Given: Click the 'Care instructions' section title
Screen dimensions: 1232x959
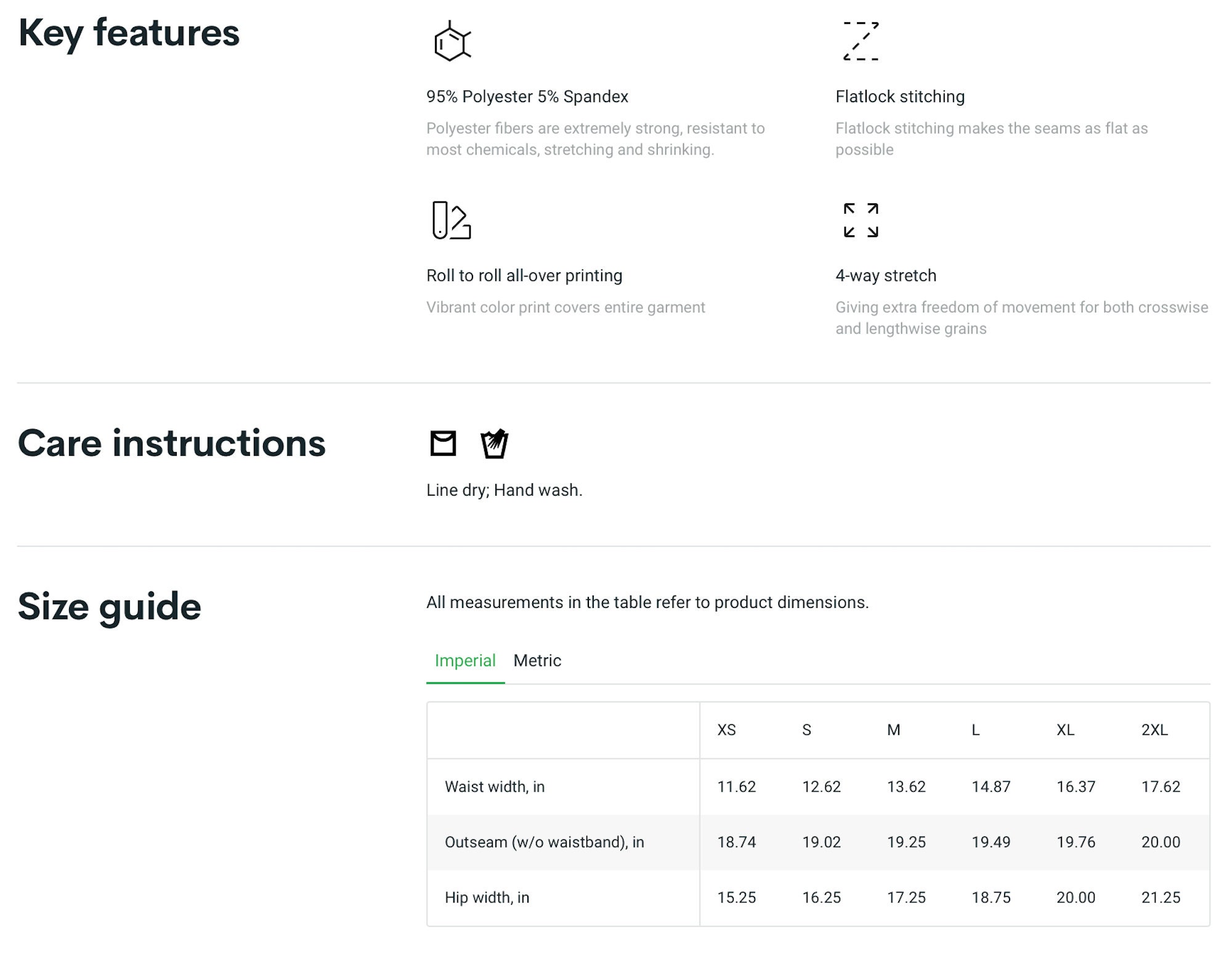Looking at the screenshot, I should [x=171, y=443].
